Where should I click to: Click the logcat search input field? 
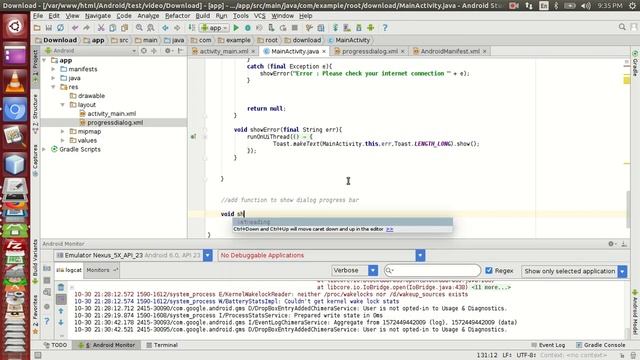click(x=433, y=270)
